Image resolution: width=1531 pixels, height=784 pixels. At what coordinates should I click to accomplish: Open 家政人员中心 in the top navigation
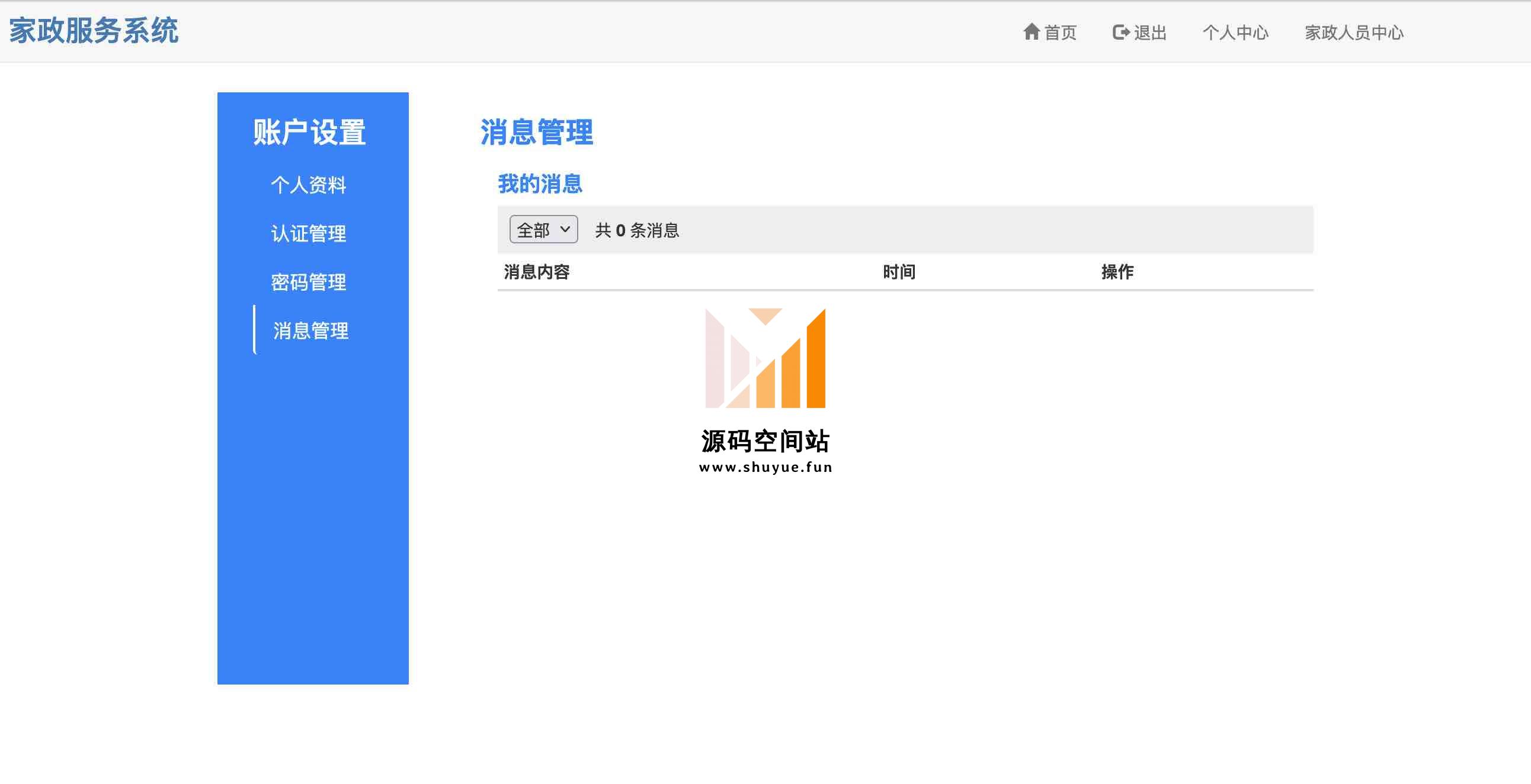coord(1354,32)
